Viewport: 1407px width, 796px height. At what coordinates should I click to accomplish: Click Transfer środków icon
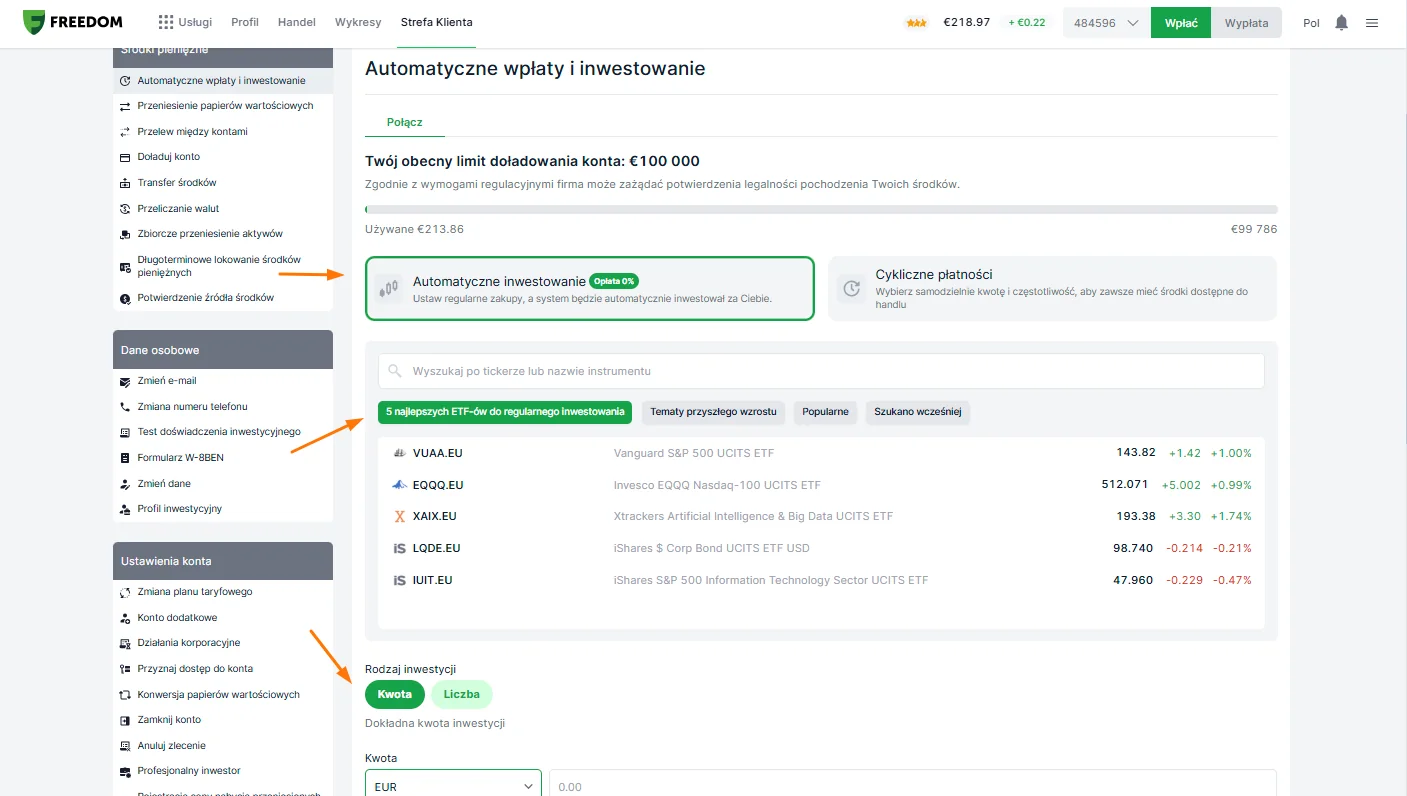pos(125,183)
